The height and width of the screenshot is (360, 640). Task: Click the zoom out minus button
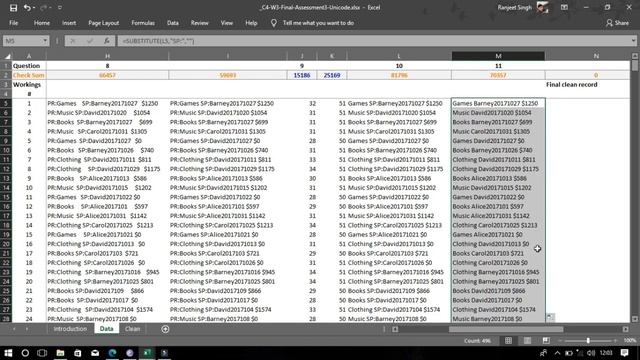(560, 340)
